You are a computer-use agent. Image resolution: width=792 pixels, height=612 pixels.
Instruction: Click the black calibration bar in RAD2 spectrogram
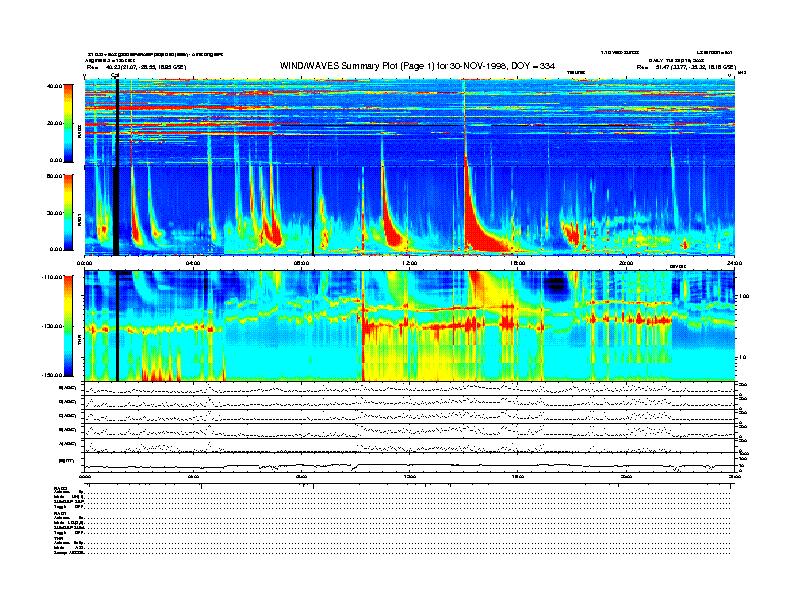[117, 122]
